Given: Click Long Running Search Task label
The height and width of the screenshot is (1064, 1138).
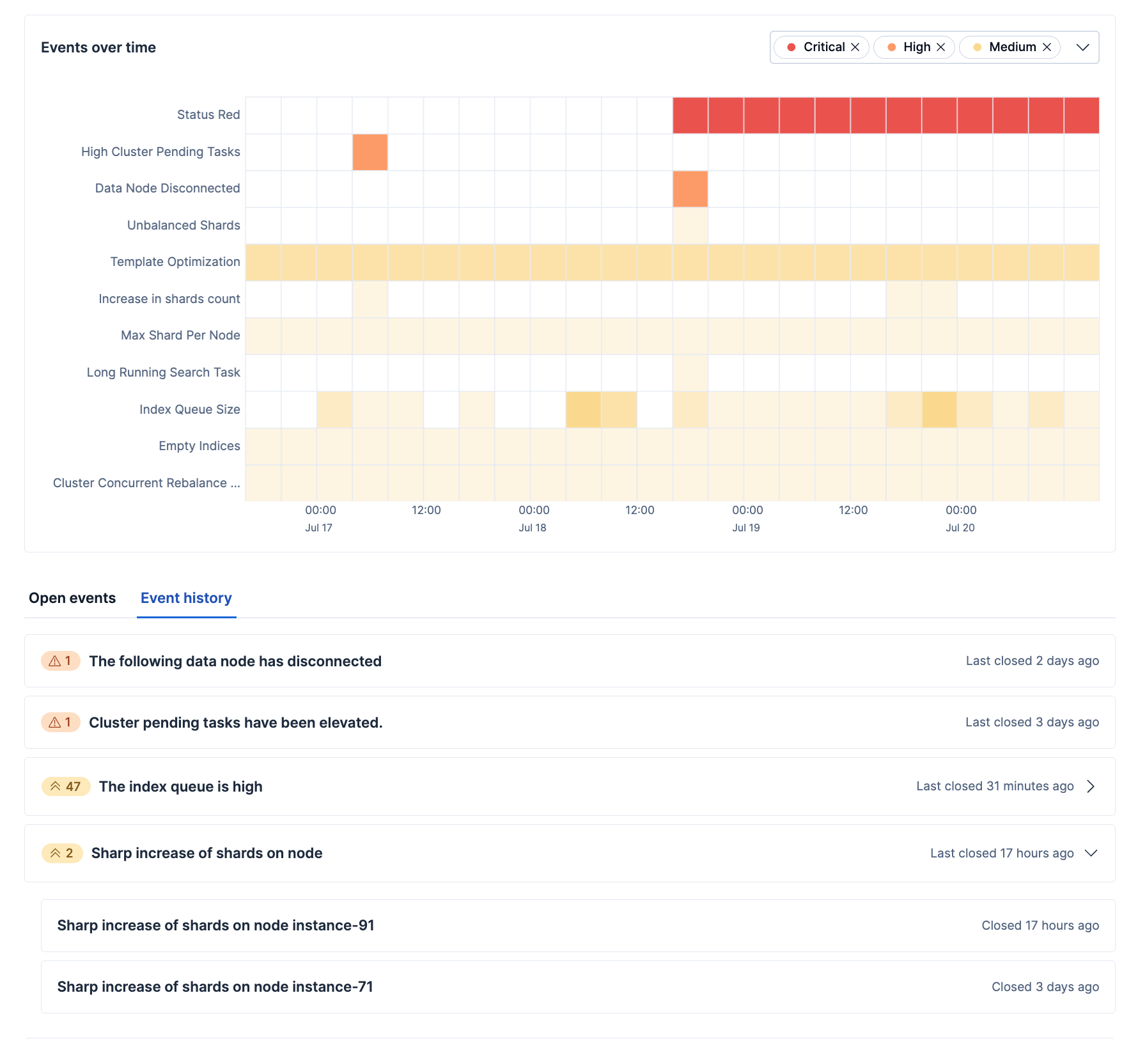Looking at the screenshot, I should [164, 373].
